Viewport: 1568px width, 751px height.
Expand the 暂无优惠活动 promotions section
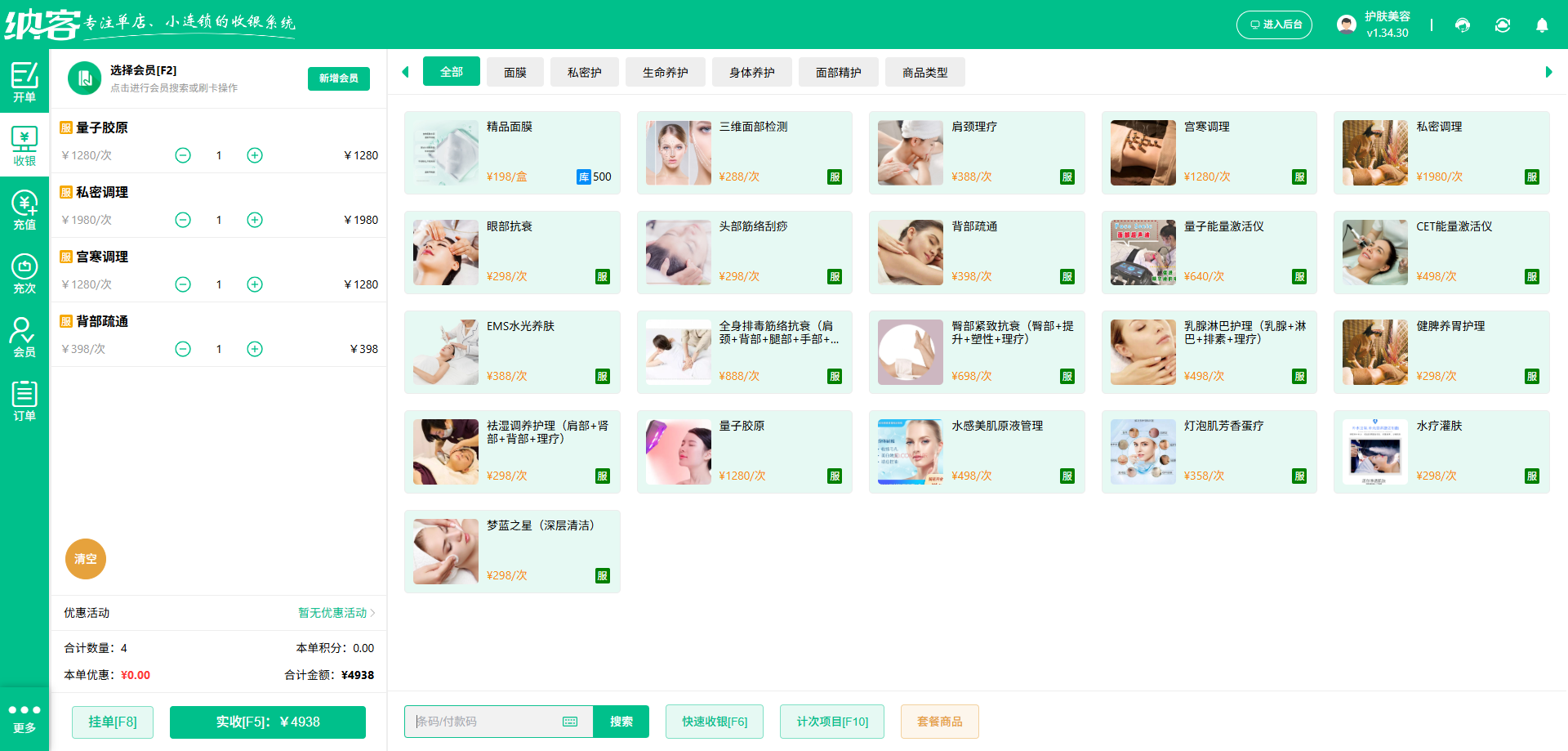coord(332,613)
